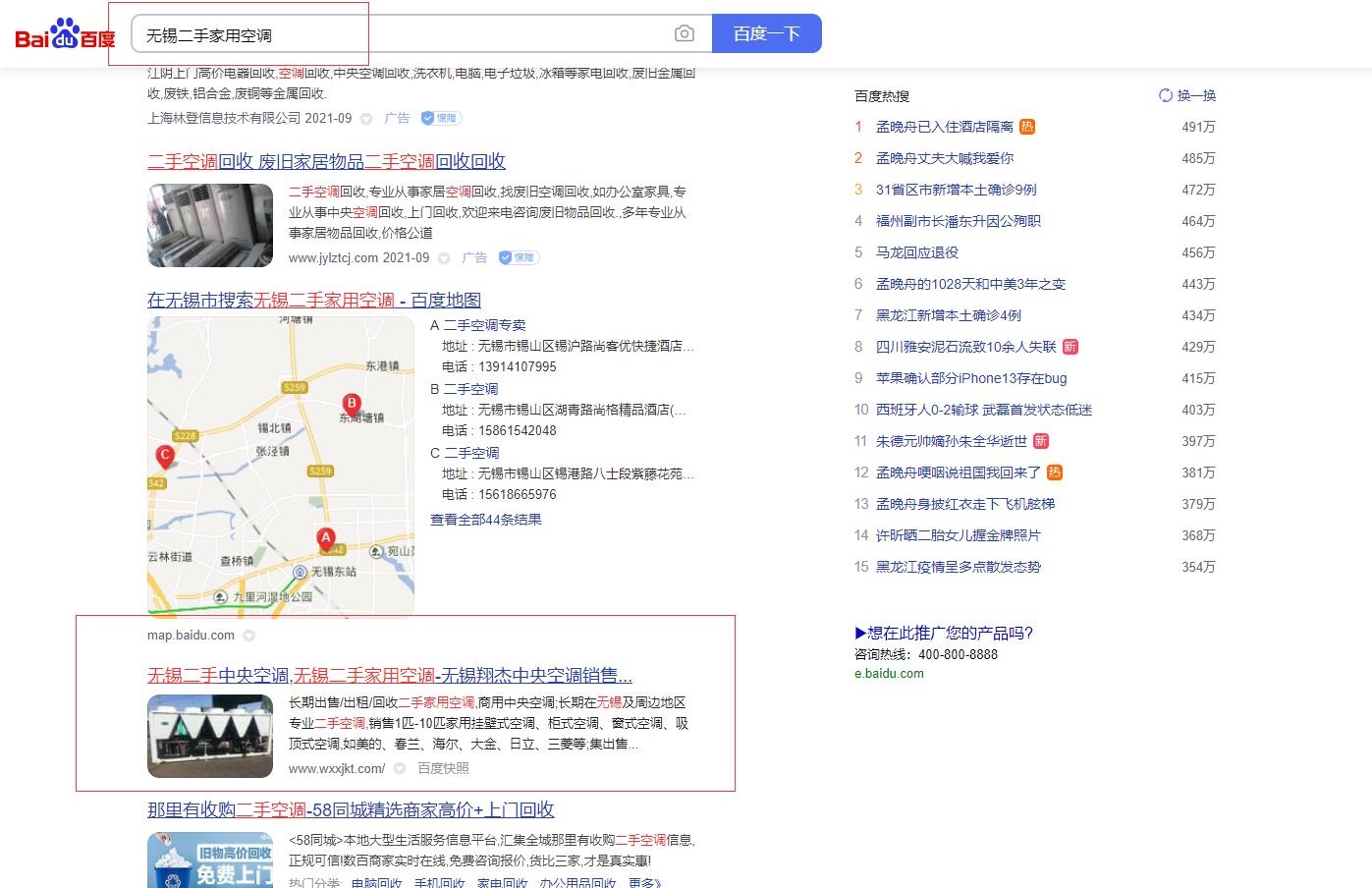Open hot search 四川雅安泥石流致10余人失联

[965, 347]
